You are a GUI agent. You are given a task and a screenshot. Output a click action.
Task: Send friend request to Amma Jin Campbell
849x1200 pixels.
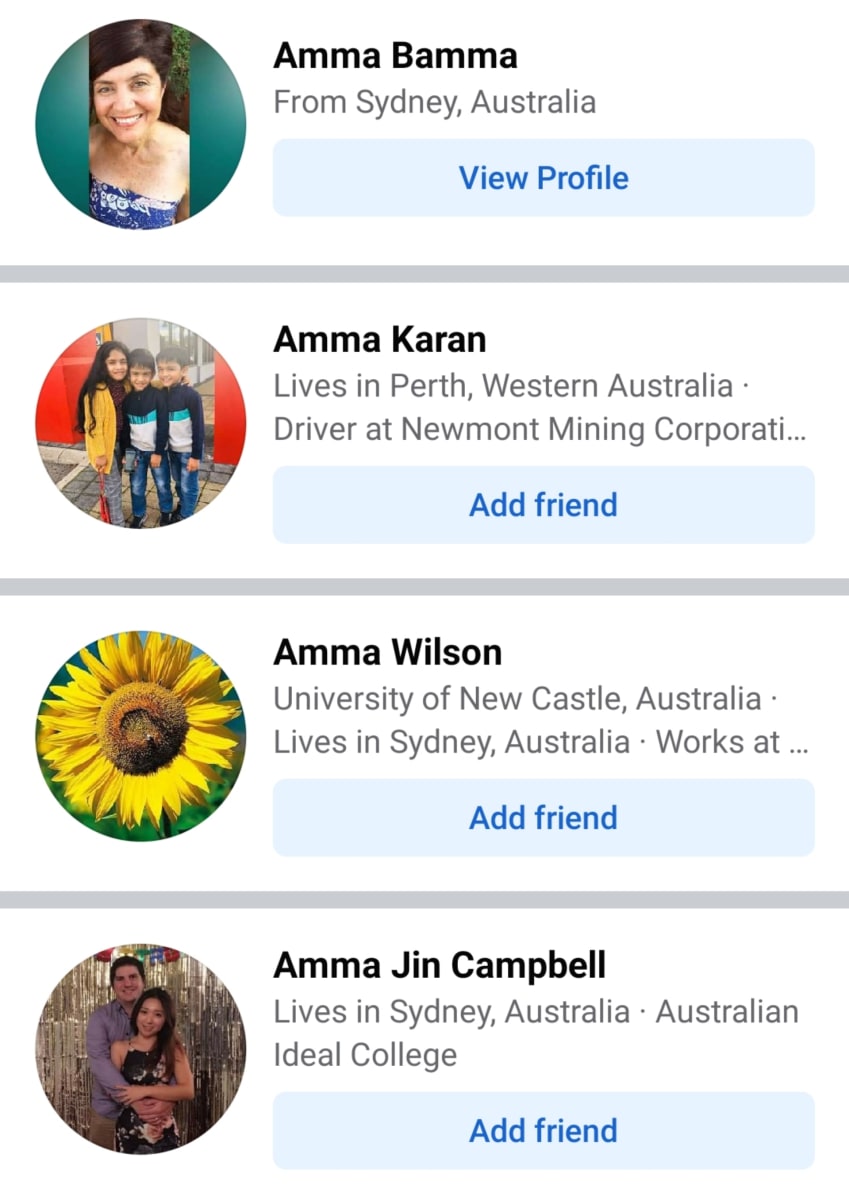point(544,1131)
